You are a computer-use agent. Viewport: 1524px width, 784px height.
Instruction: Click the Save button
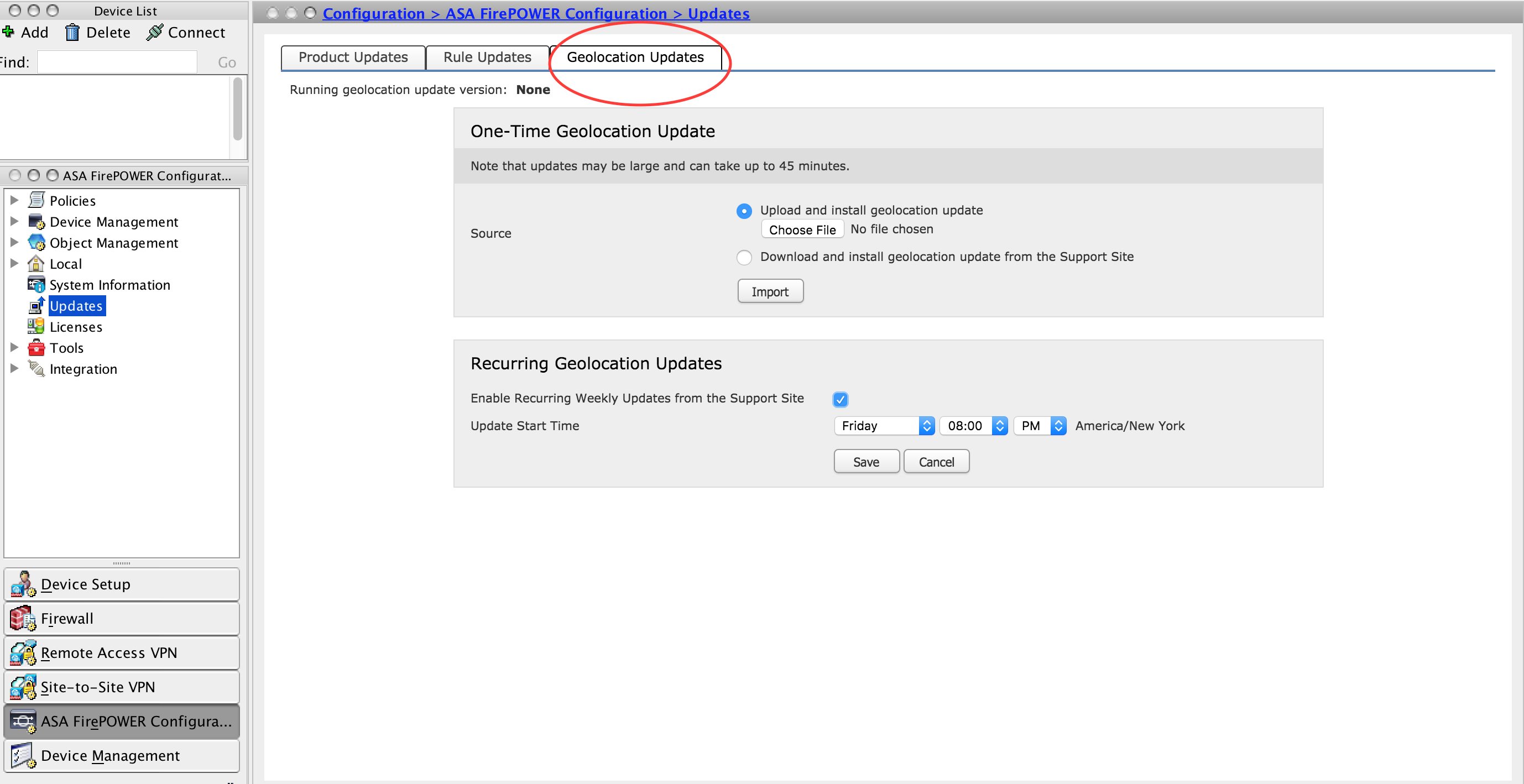coord(866,461)
